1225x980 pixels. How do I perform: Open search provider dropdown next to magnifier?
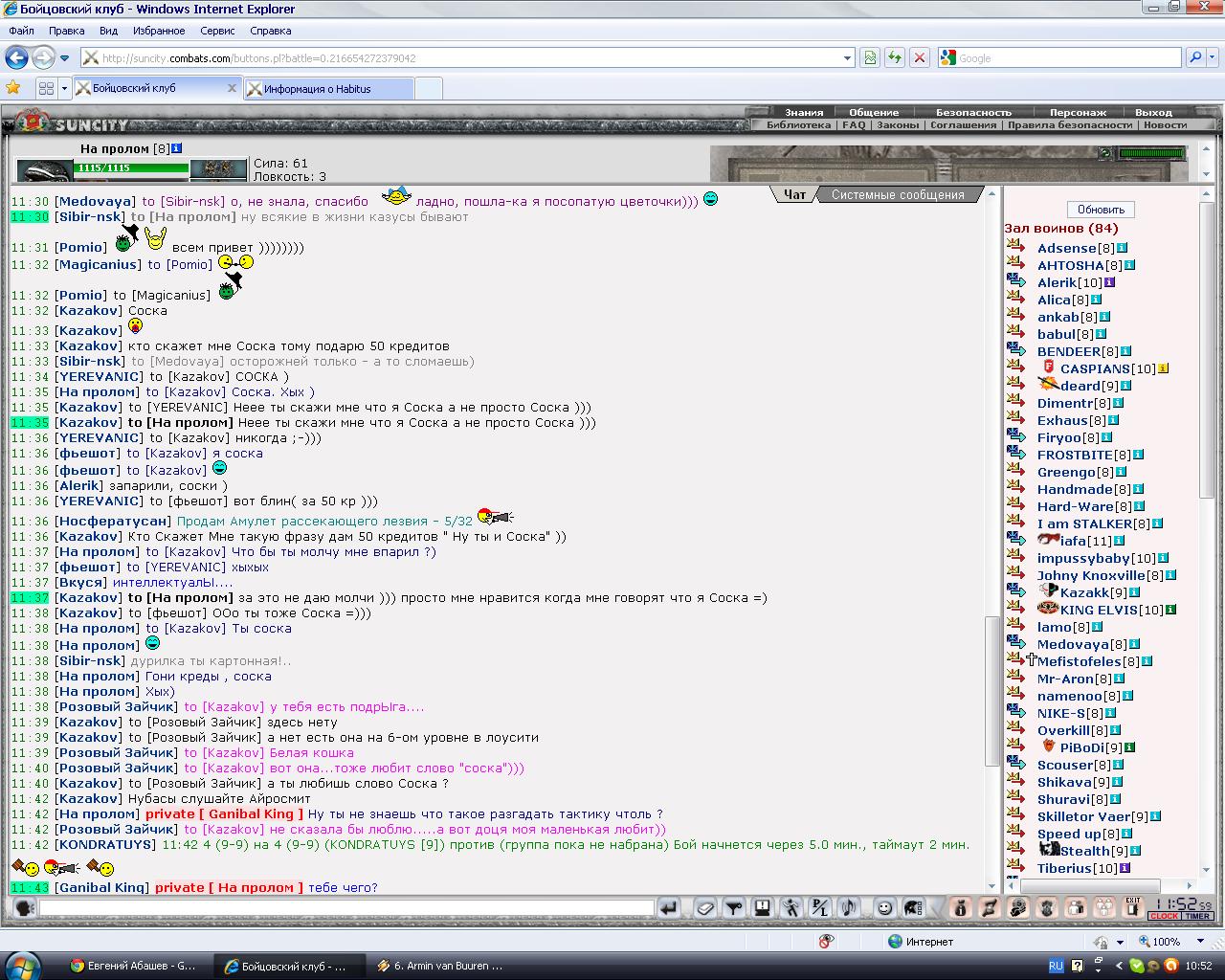click(1214, 58)
